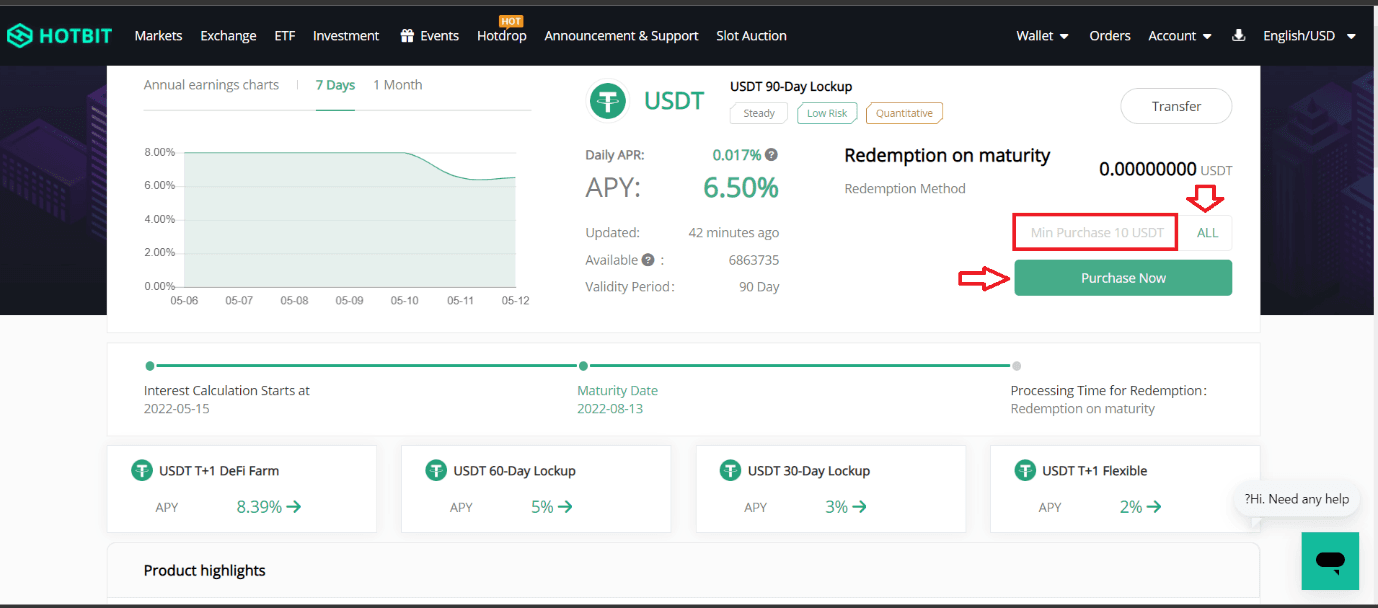The image size is (1378, 608).
Task: Click the Purchase Now button
Action: (x=1123, y=278)
